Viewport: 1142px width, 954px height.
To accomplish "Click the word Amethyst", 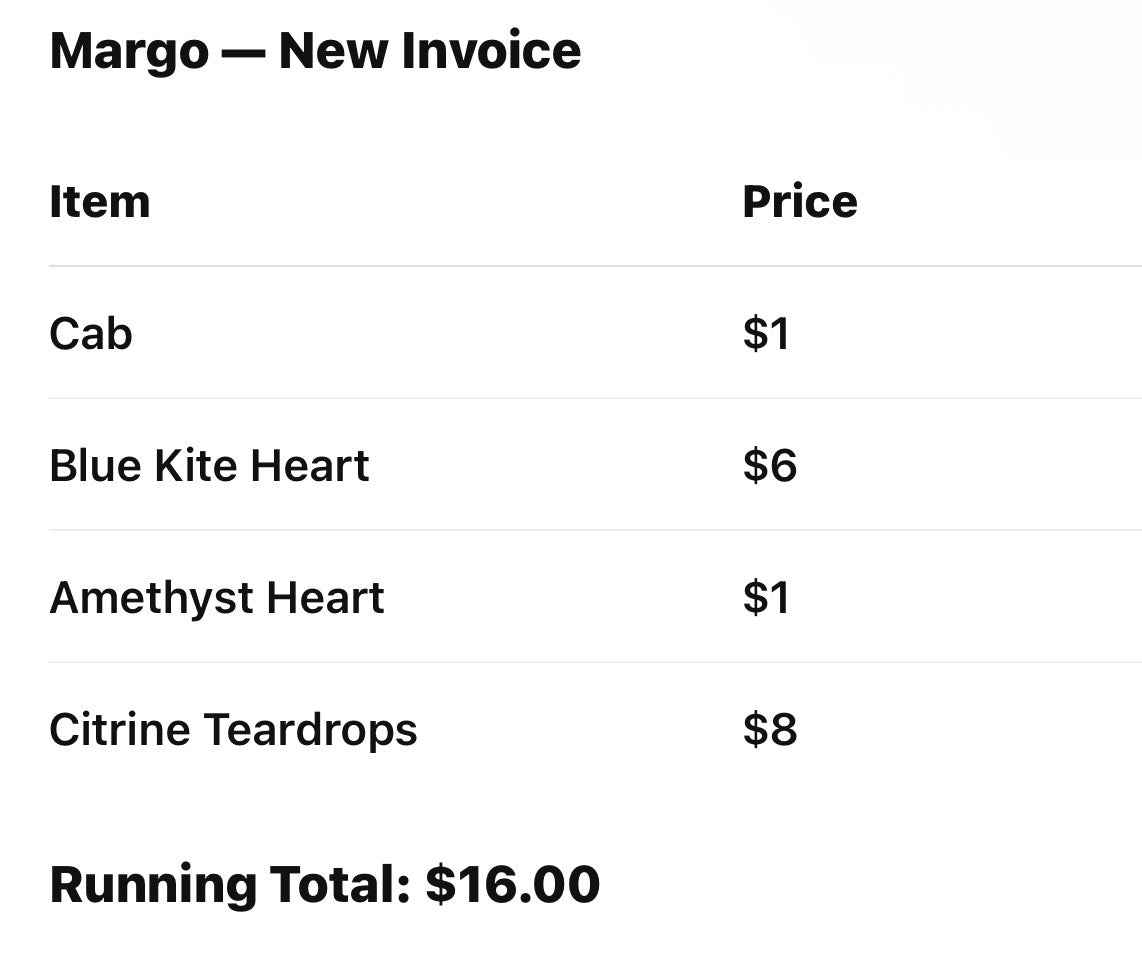I will 151,600.
